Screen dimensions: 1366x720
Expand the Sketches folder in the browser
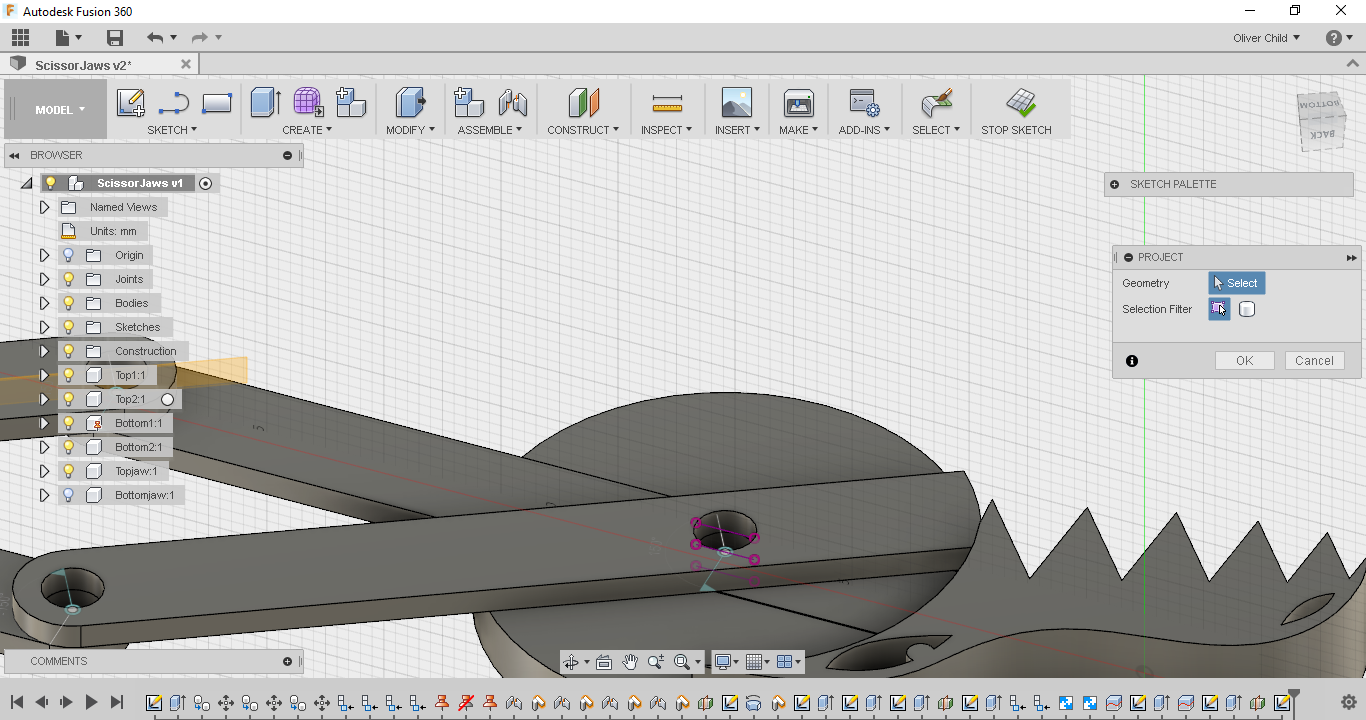pyautogui.click(x=43, y=327)
